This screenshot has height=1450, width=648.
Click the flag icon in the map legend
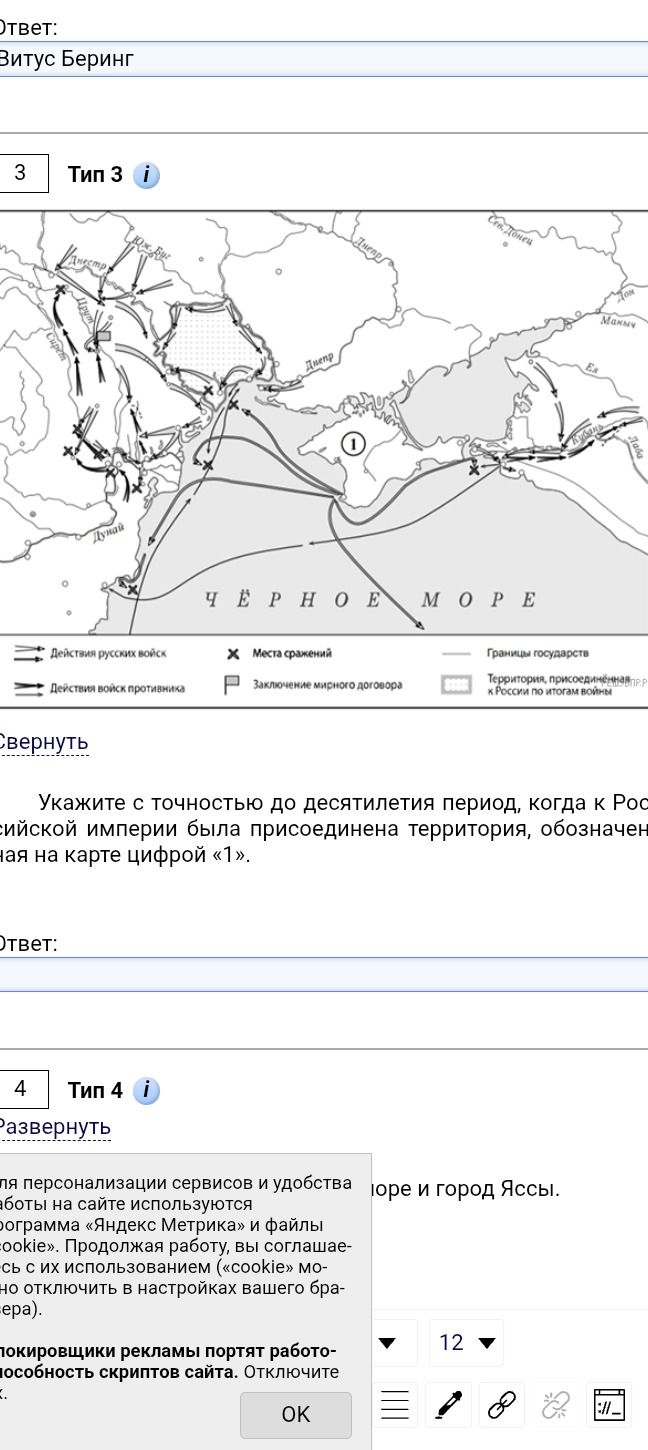[x=231, y=684]
